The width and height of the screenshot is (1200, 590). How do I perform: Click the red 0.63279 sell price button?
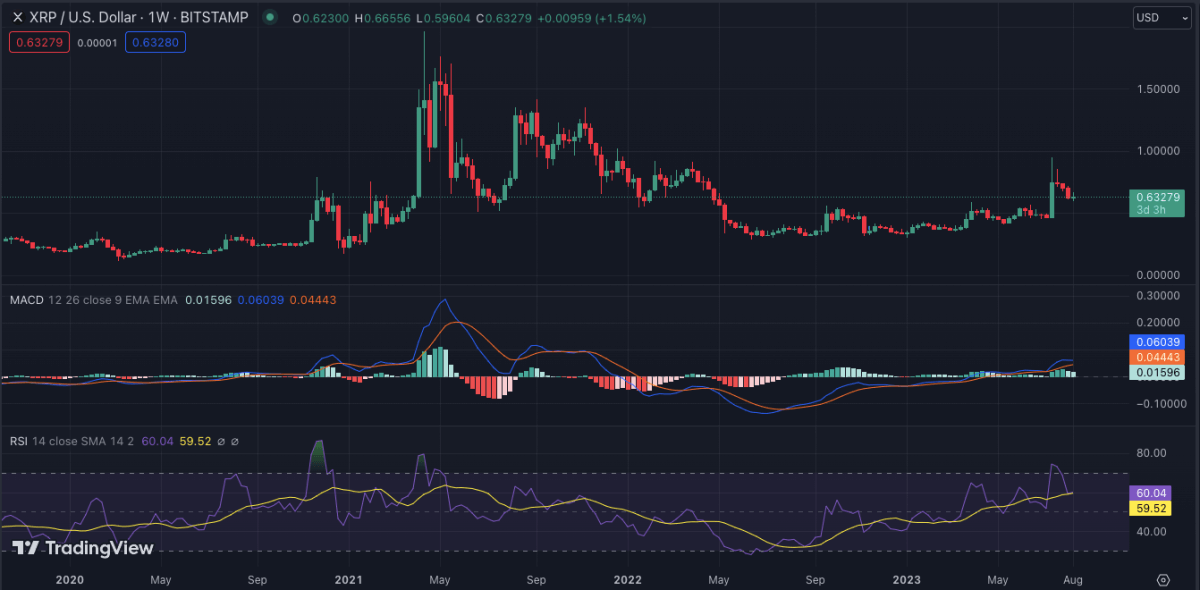[39, 42]
